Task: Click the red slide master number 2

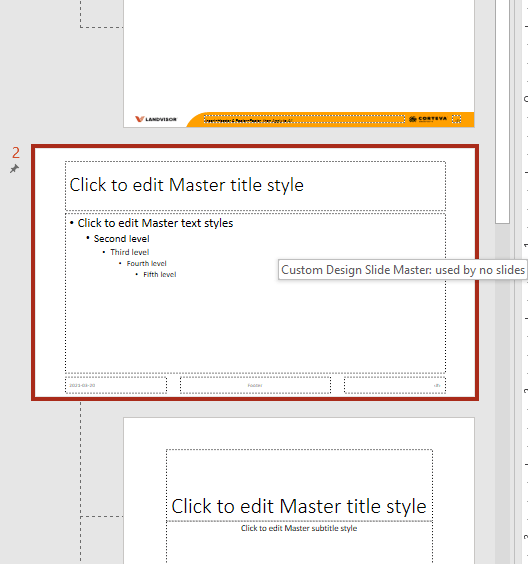Action: click(16, 153)
